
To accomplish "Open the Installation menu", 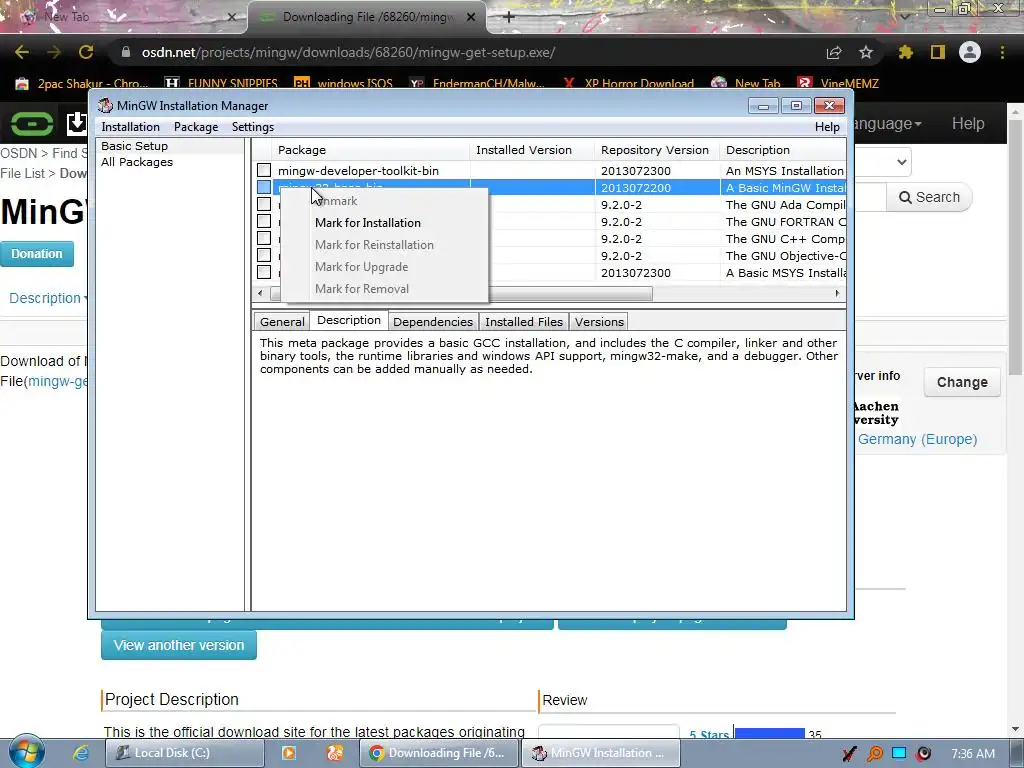I will point(130,127).
